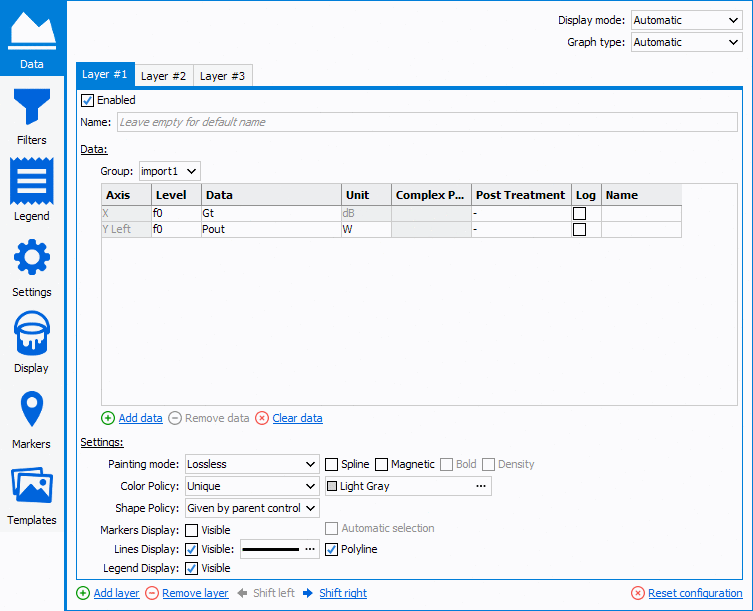753x611 pixels.
Task: Click the Unit column header
Action: [x=366, y=195]
